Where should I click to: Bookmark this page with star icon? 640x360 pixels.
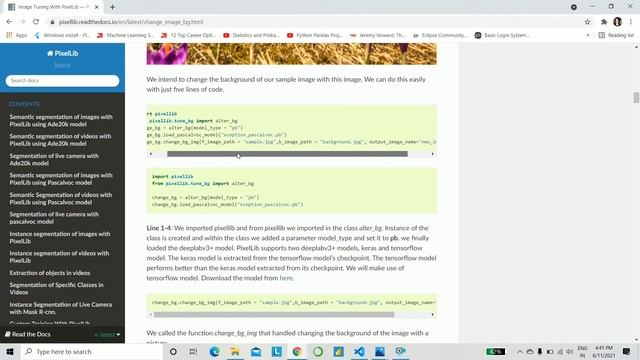587,22
